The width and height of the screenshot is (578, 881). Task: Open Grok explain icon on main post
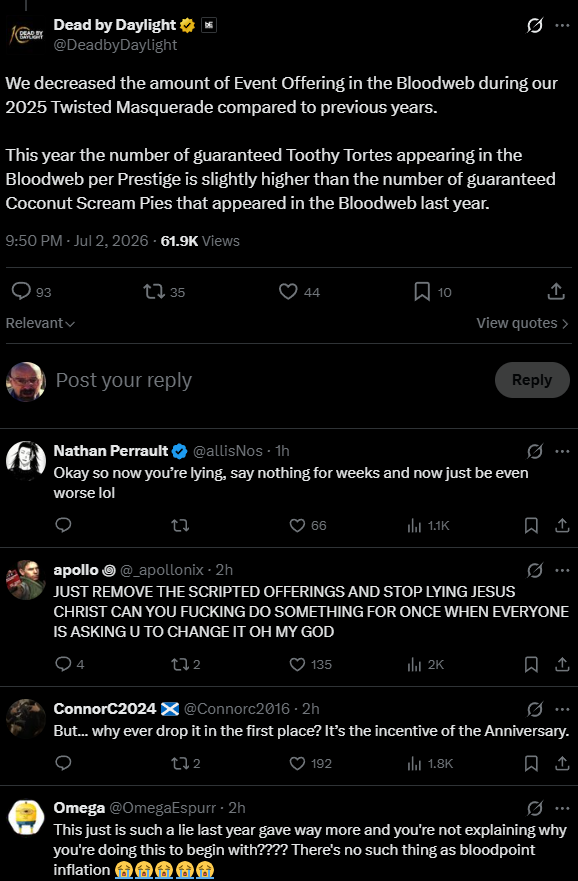535,25
